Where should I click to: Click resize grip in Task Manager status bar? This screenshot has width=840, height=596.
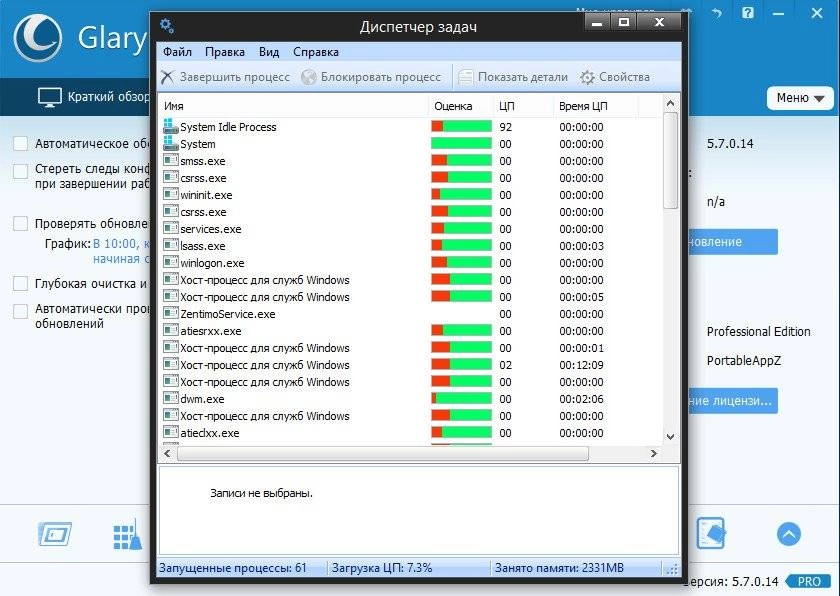(672, 569)
